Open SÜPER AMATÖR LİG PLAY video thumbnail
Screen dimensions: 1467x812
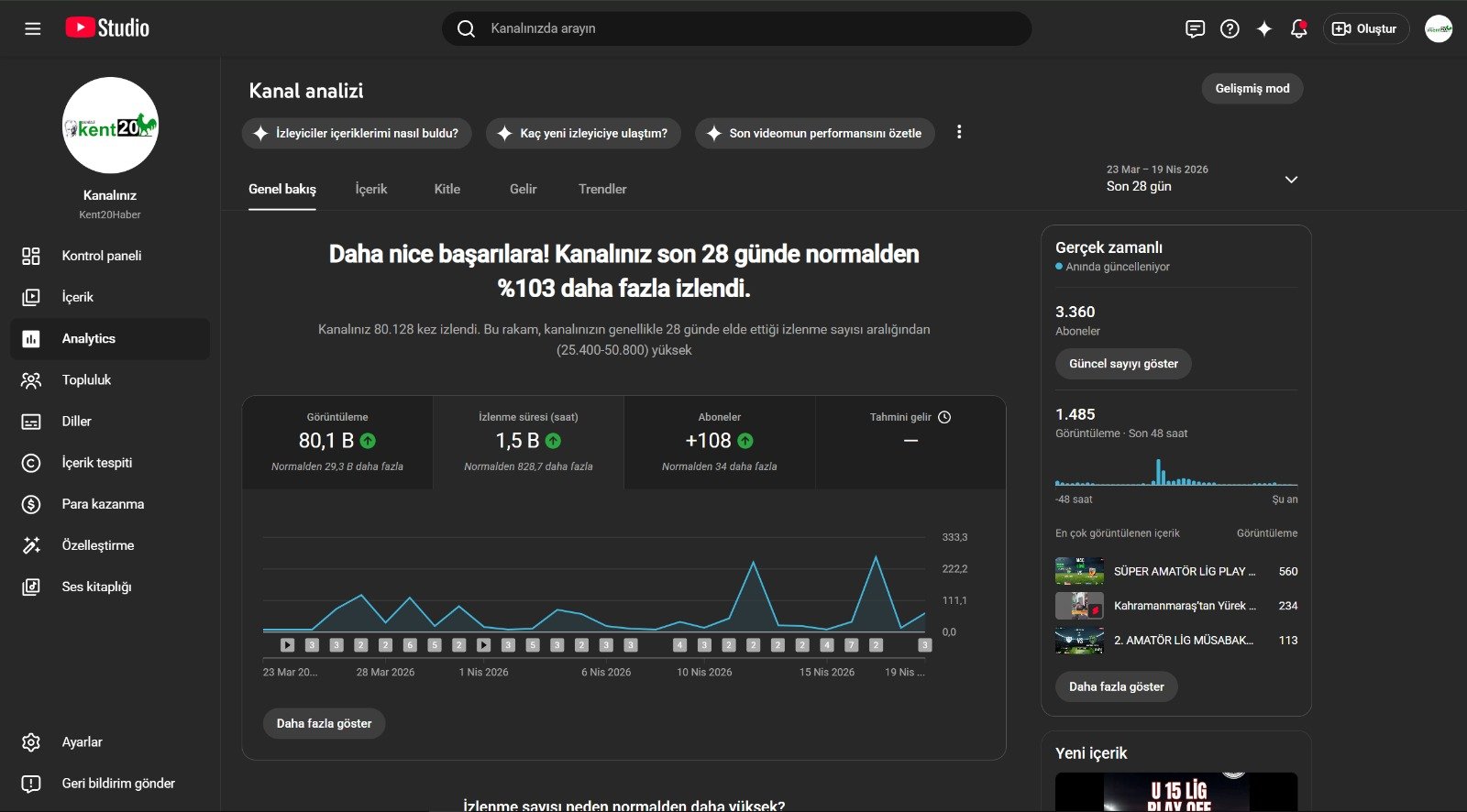[x=1079, y=571]
